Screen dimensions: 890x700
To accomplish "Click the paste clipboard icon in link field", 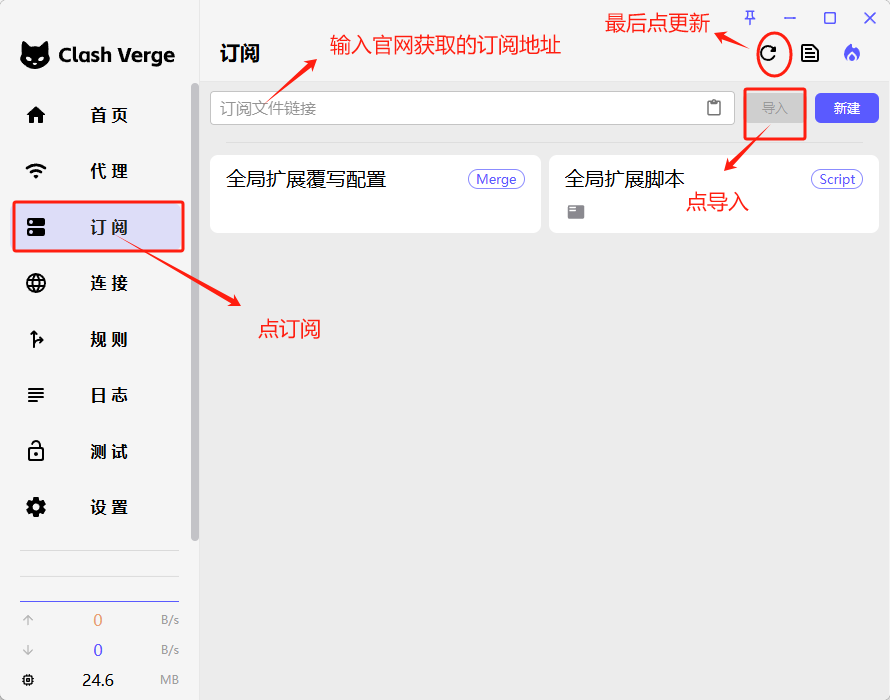I will [714, 108].
